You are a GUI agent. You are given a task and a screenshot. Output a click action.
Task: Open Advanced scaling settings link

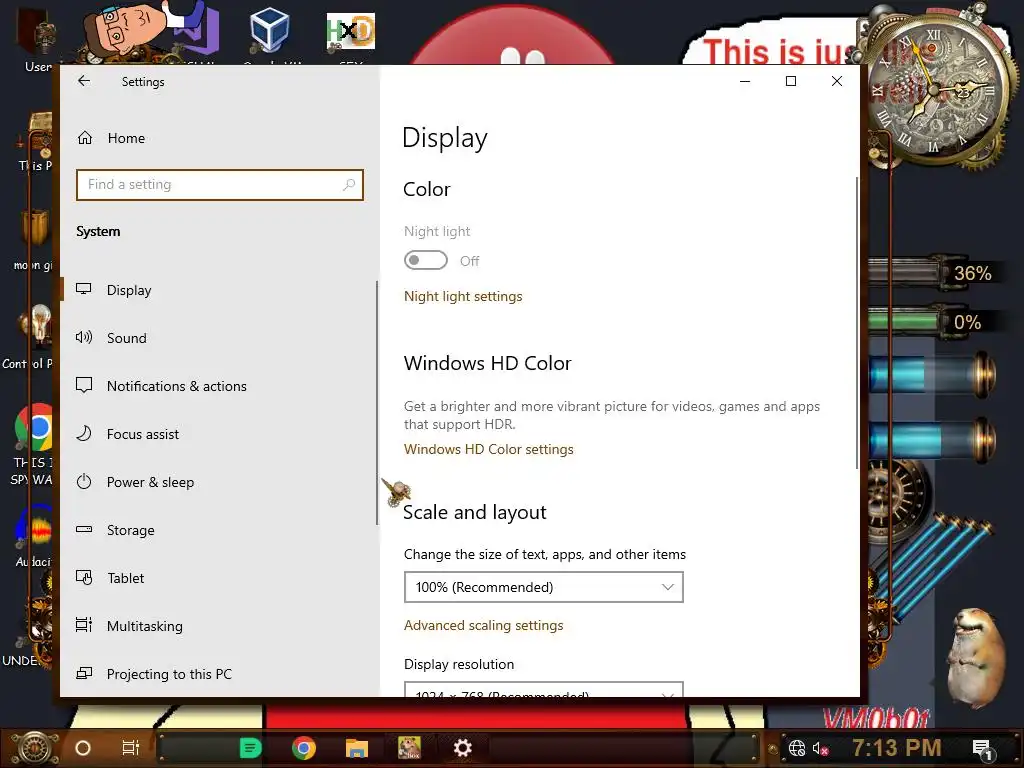(x=483, y=626)
